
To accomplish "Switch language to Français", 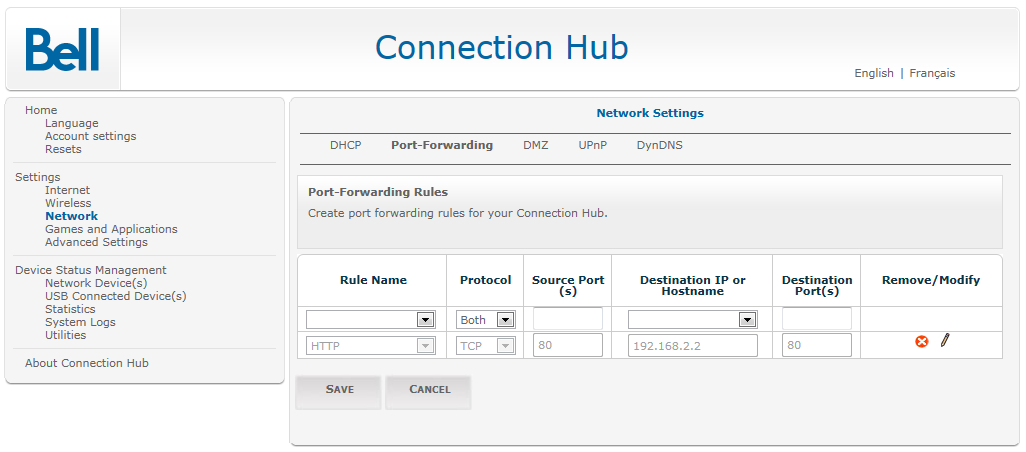I will pos(932,73).
